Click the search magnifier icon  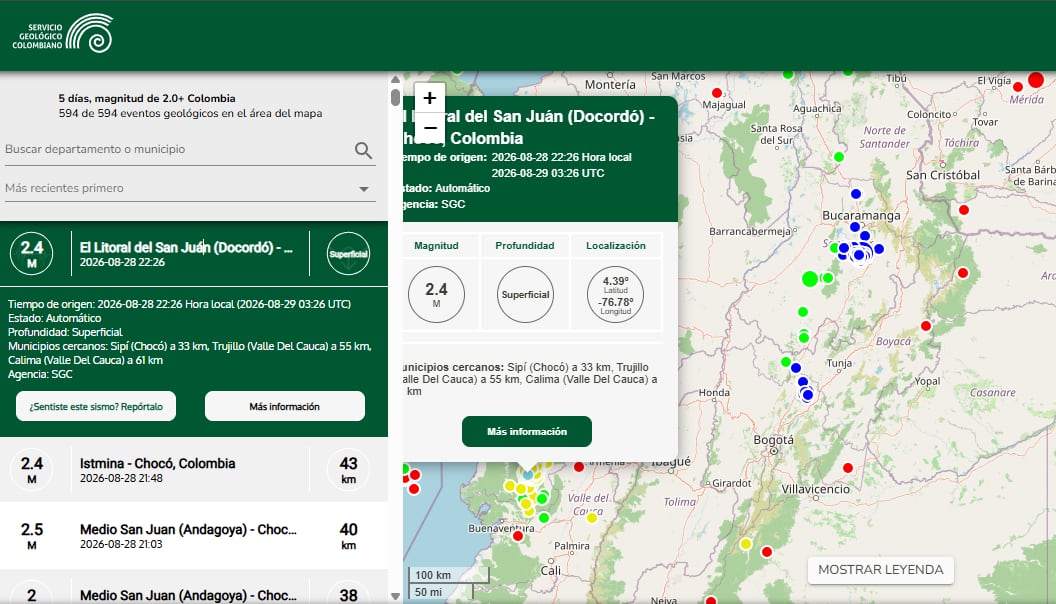(x=363, y=150)
